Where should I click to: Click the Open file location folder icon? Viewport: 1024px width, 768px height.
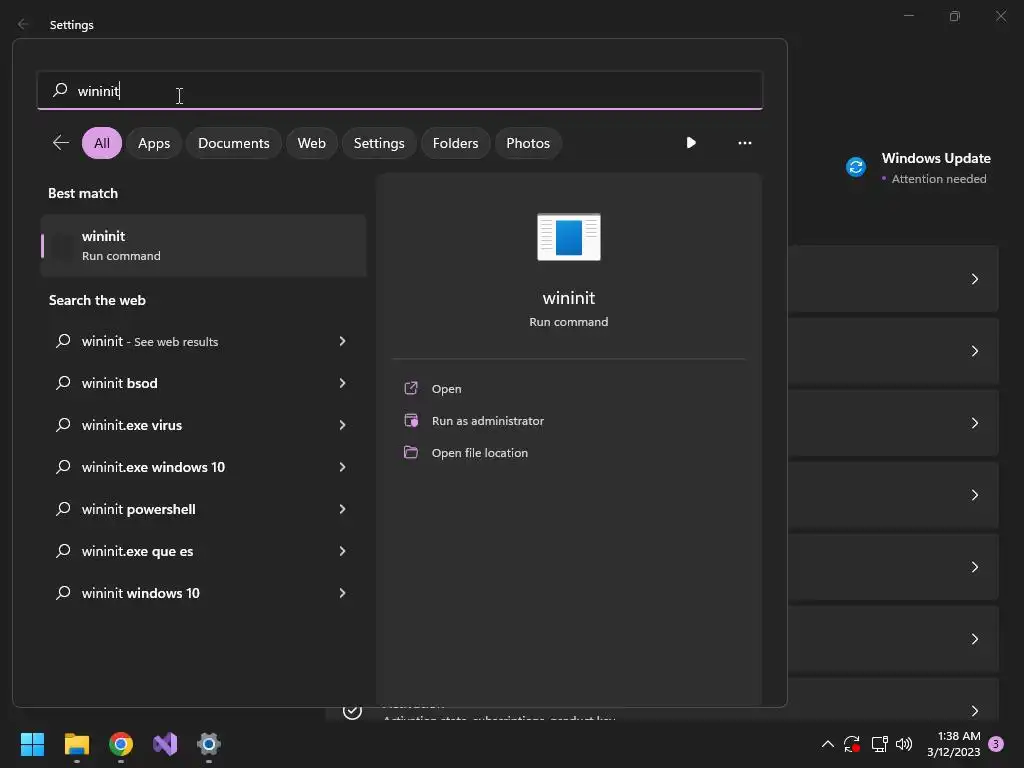(411, 452)
